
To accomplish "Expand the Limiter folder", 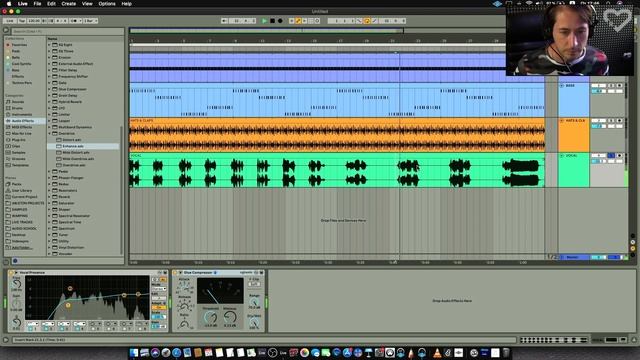I will pyautogui.click(x=49, y=114).
